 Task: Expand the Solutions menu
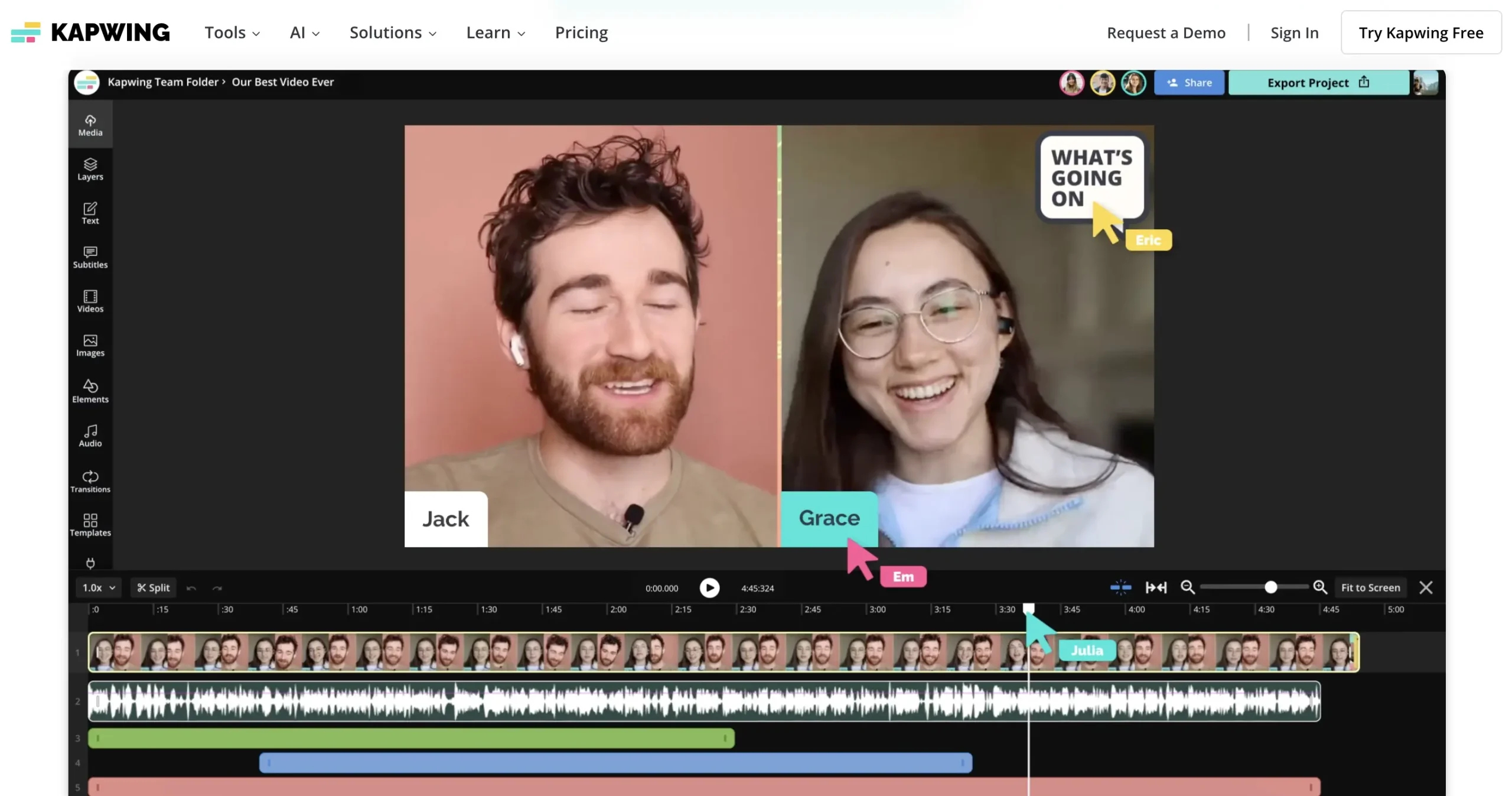click(x=393, y=33)
